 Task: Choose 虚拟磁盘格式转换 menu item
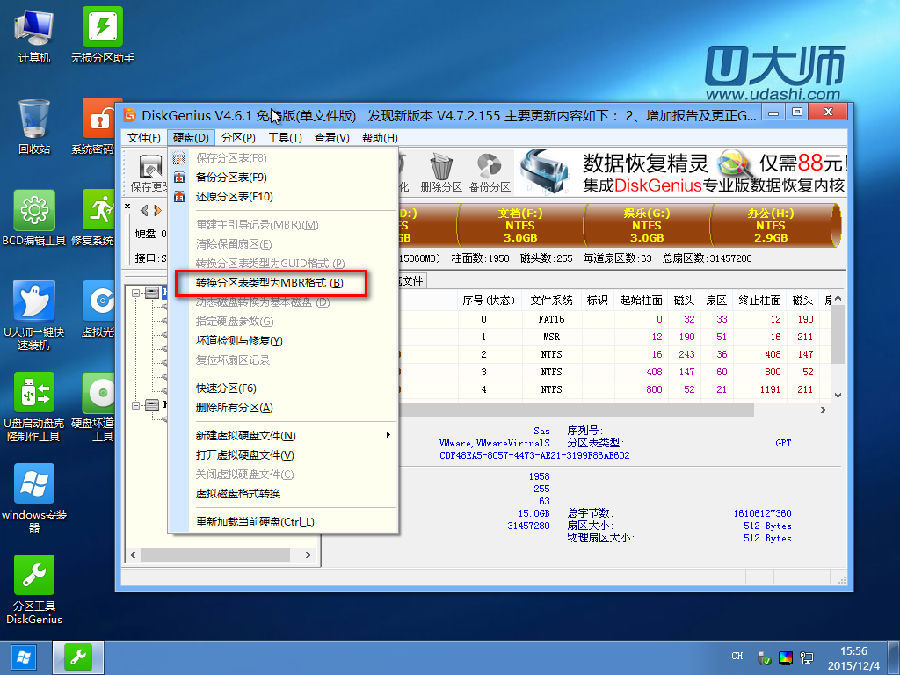284,494
